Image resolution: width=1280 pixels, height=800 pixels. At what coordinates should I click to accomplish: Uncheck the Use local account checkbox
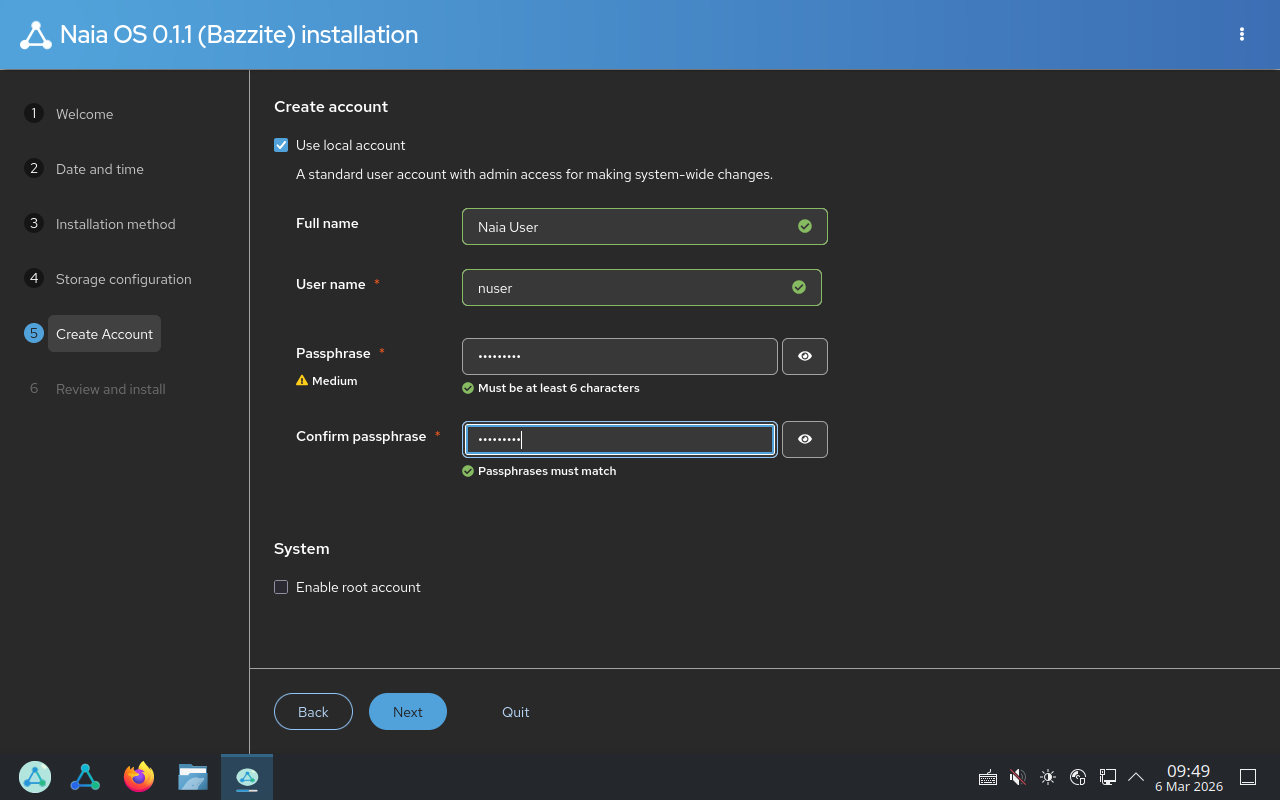click(281, 145)
